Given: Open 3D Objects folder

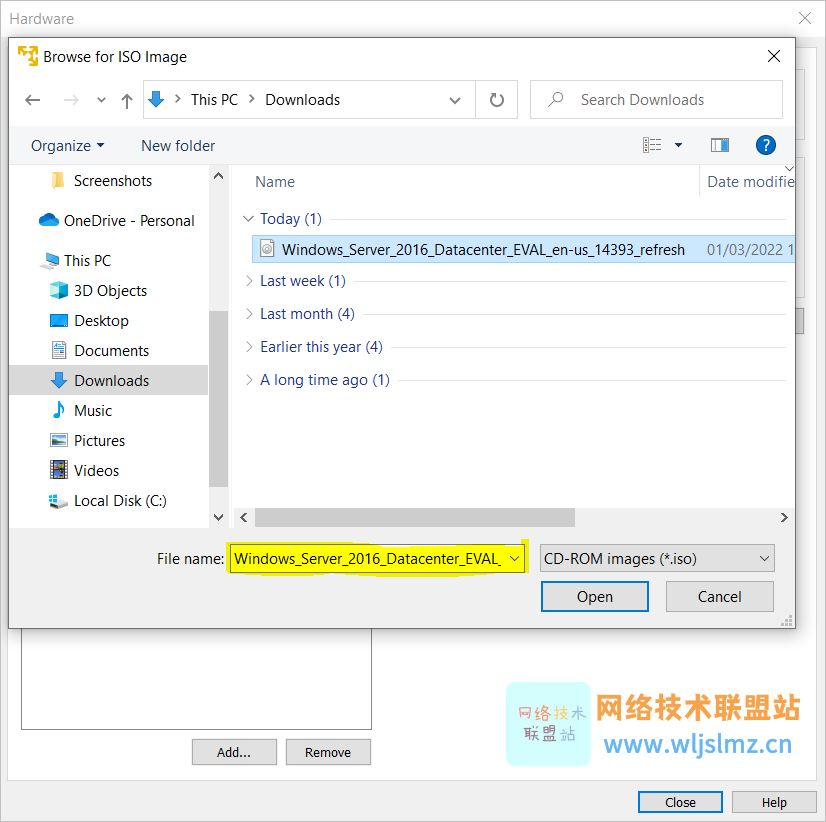Looking at the screenshot, I should pyautogui.click(x=100, y=290).
